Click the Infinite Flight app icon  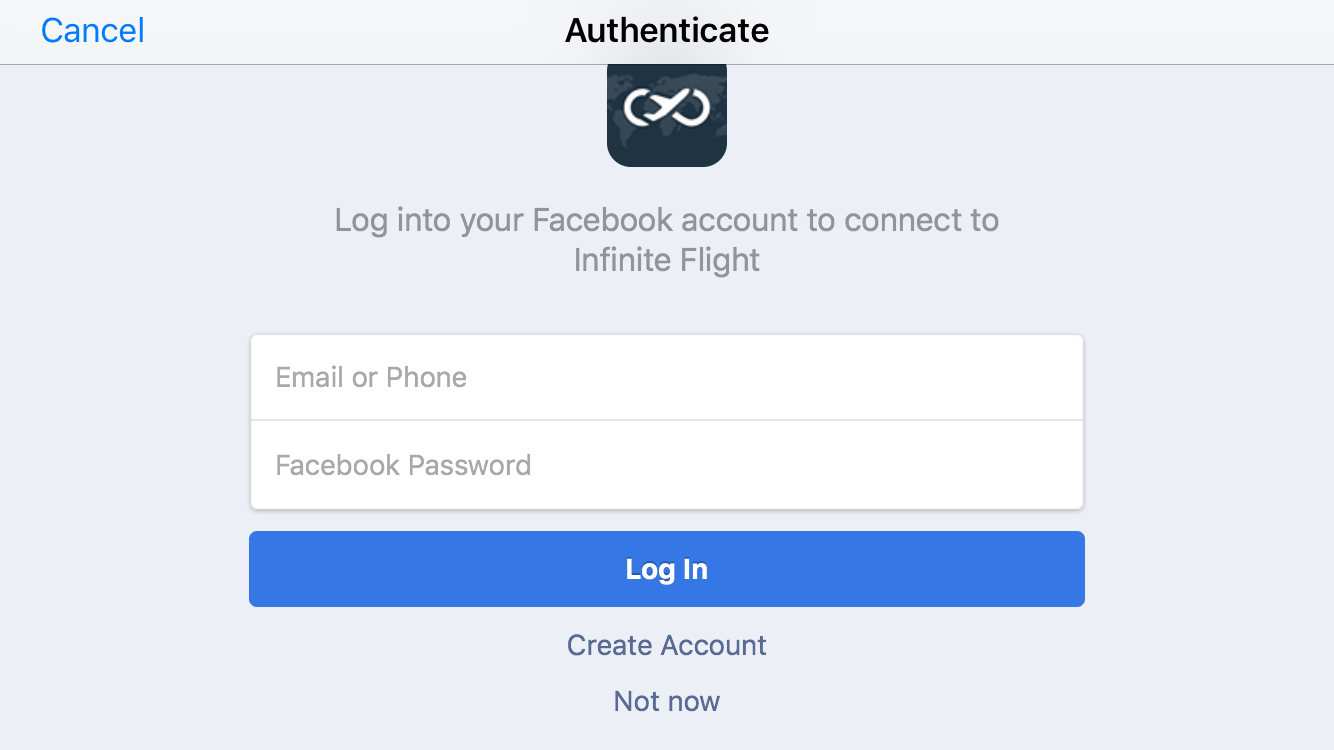pyautogui.click(x=667, y=113)
